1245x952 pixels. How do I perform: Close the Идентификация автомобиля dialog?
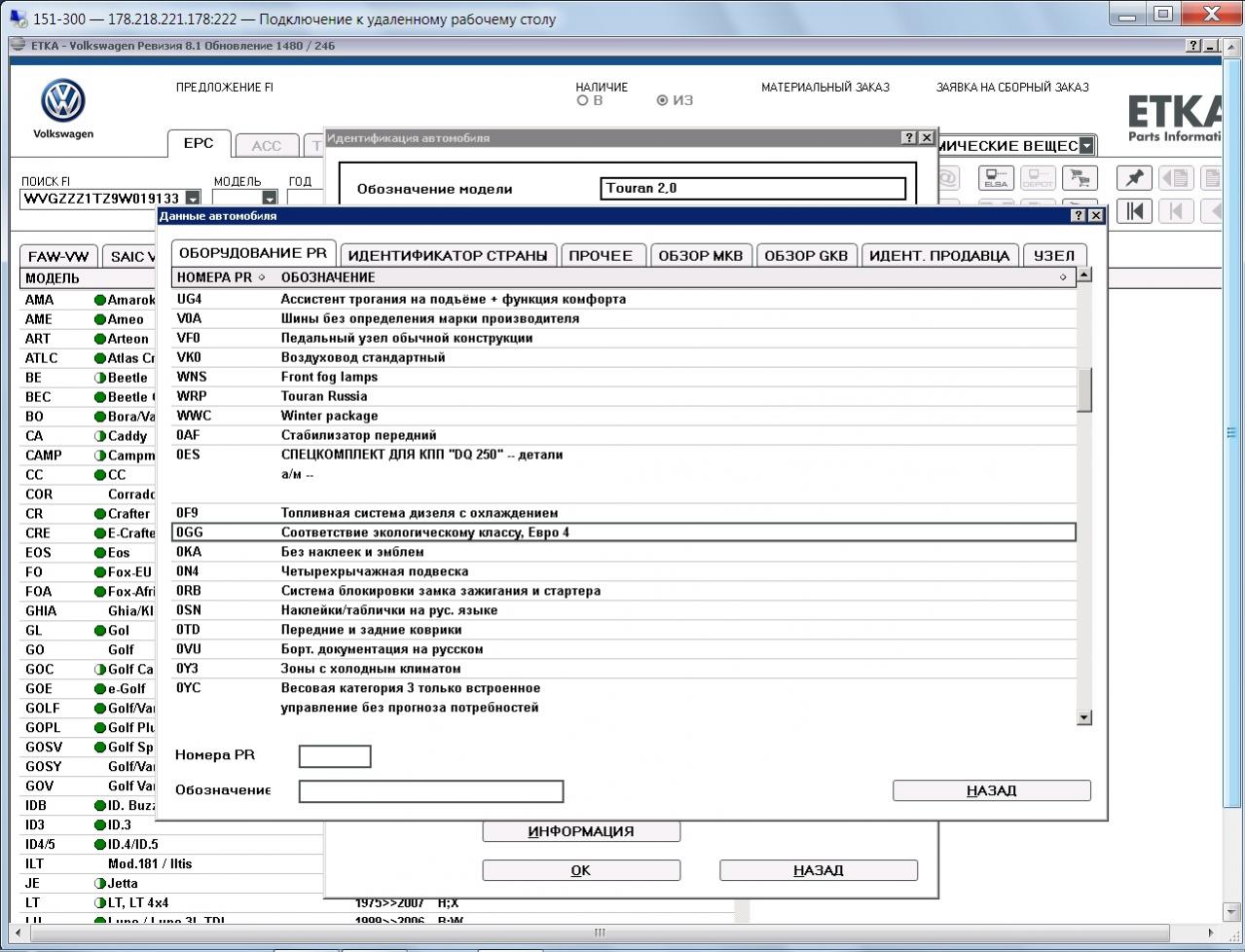(x=926, y=138)
